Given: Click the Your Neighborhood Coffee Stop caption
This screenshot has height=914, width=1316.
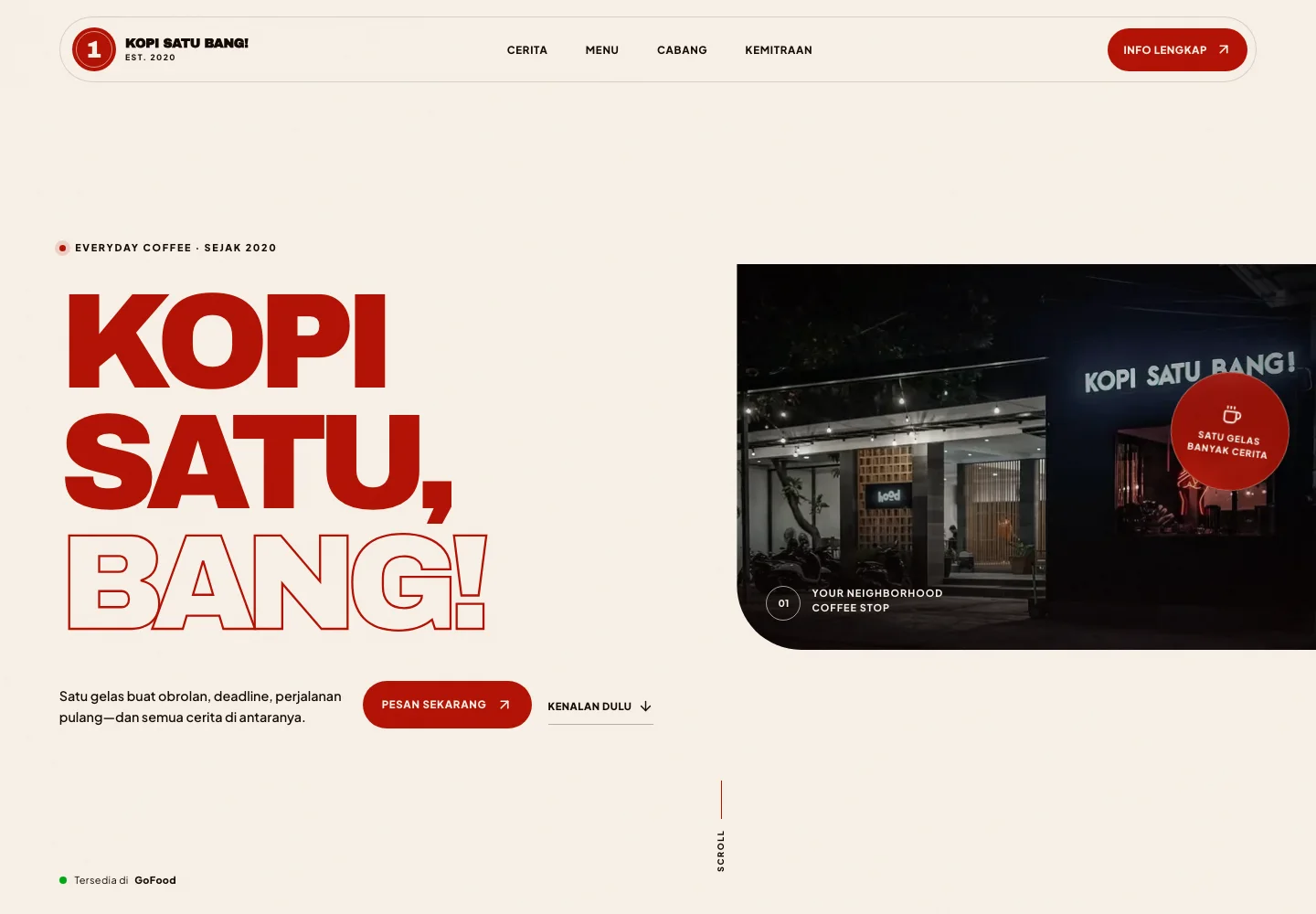Looking at the screenshot, I should (x=876, y=600).
